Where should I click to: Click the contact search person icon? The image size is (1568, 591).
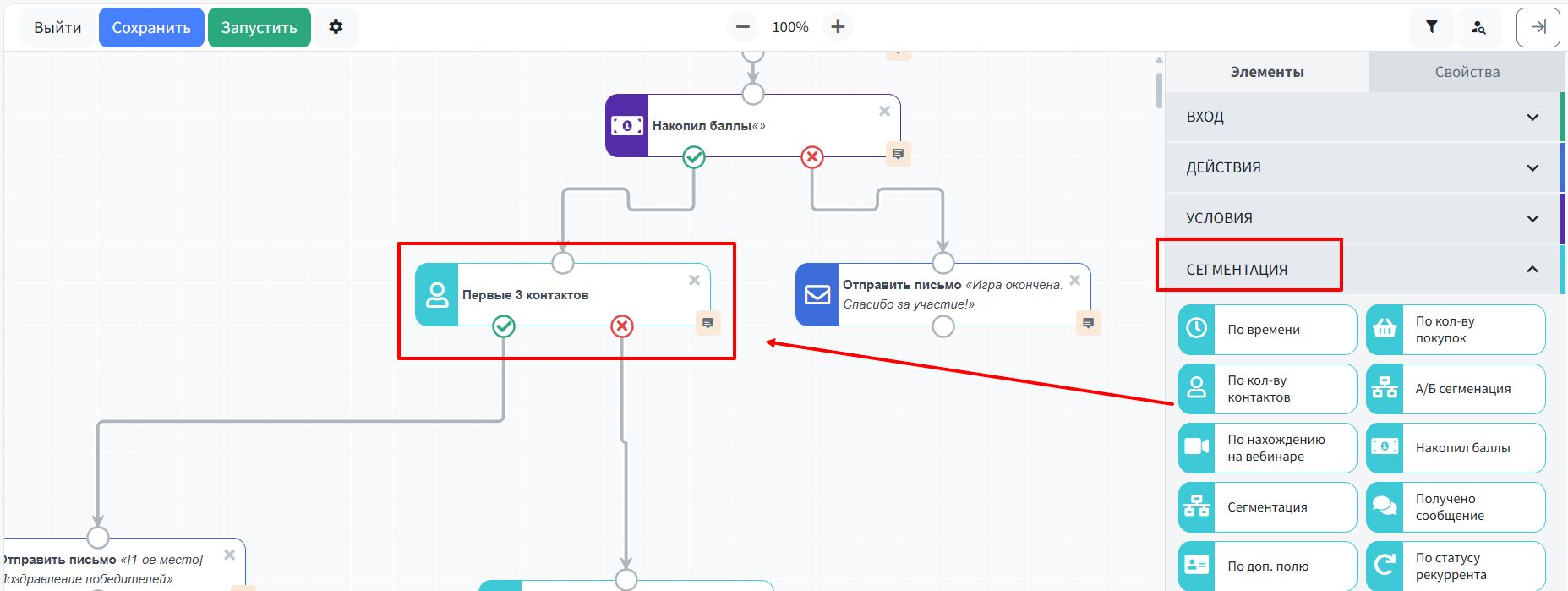coord(1478,27)
